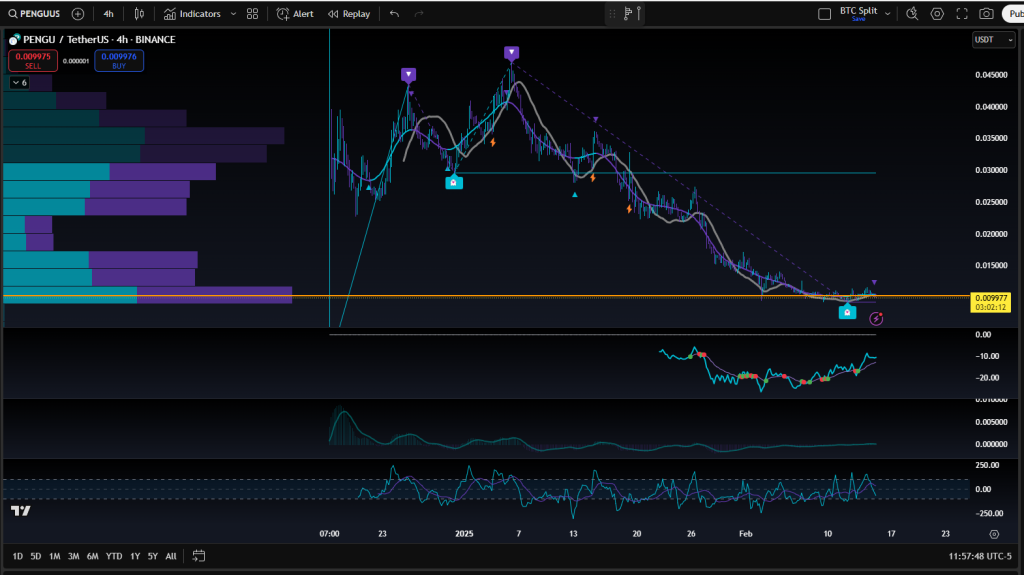Open the USDT currency dropdown
Viewport: 1024px width, 575px height.
click(993, 40)
